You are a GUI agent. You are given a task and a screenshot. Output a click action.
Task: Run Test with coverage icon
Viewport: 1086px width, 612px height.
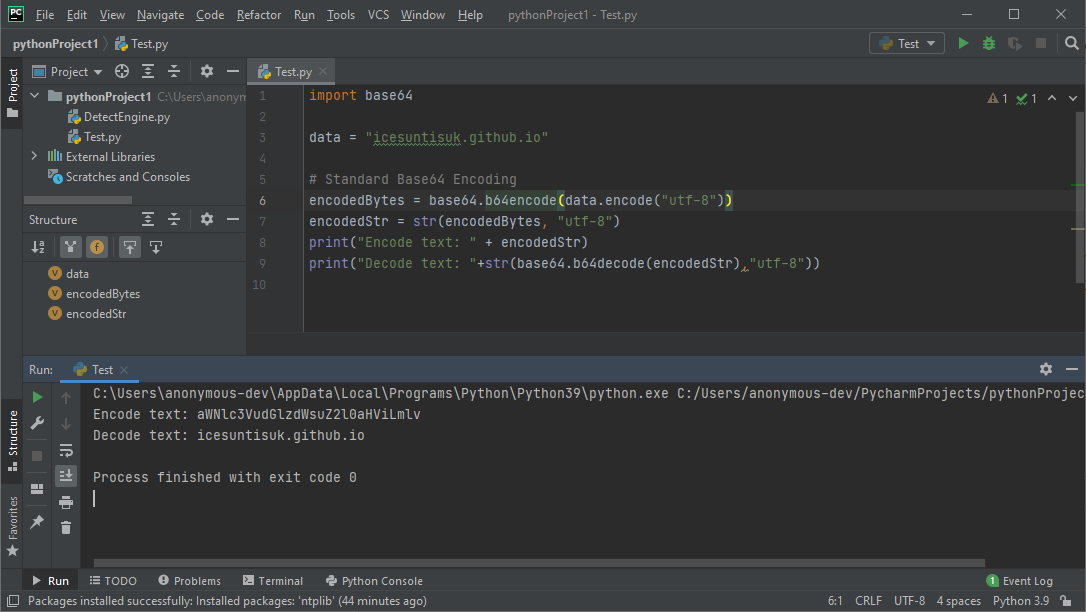click(x=1015, y=43)
